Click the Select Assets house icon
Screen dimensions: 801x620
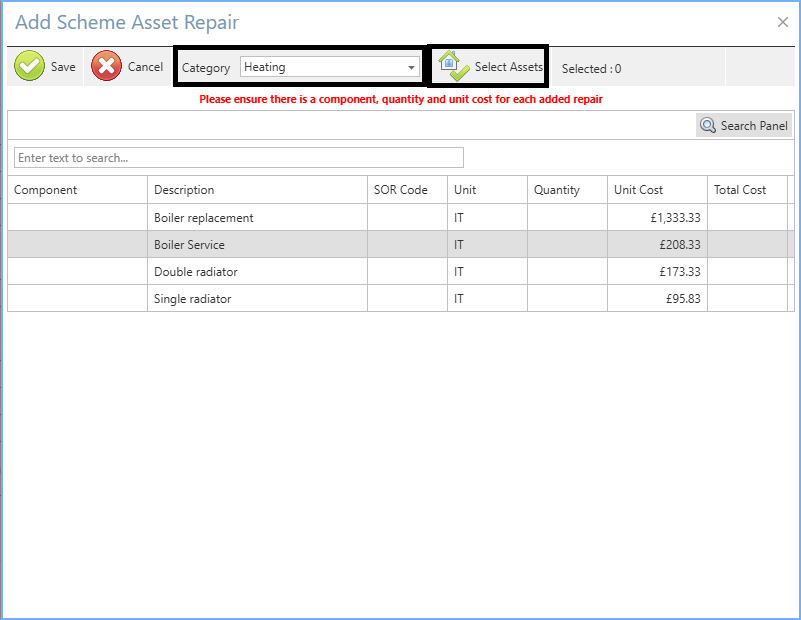click(x=454, y=67)
